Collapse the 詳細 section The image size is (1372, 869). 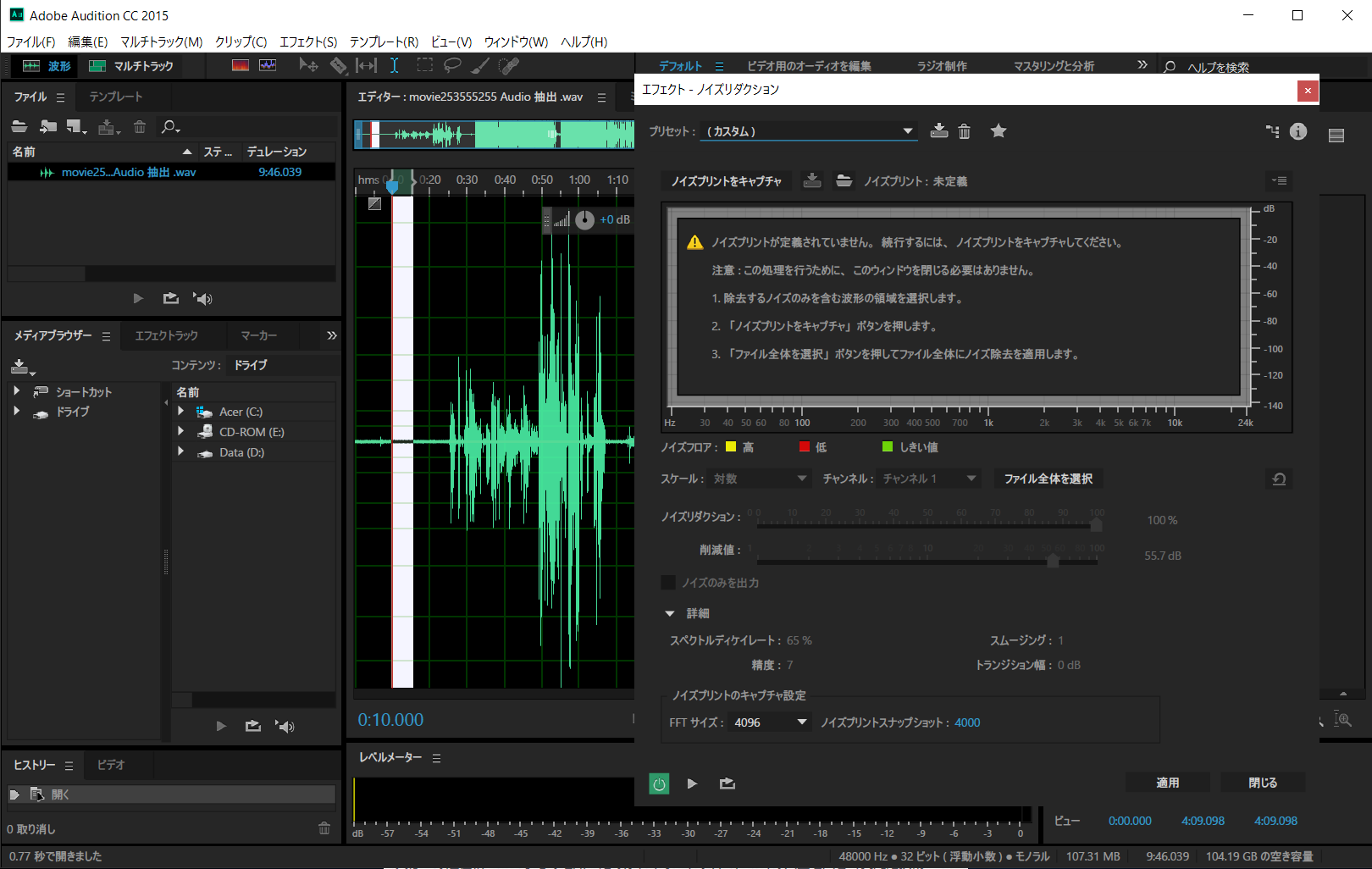tap(670, 613)
